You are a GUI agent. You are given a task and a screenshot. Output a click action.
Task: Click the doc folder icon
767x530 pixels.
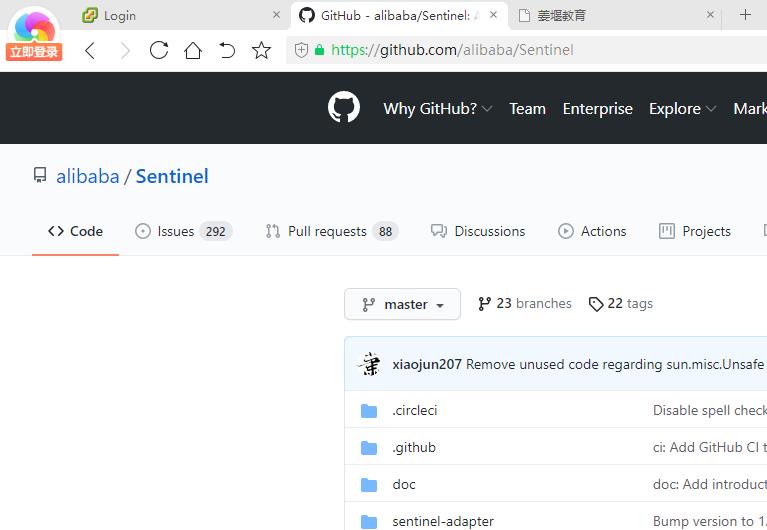tap(369, 484)
